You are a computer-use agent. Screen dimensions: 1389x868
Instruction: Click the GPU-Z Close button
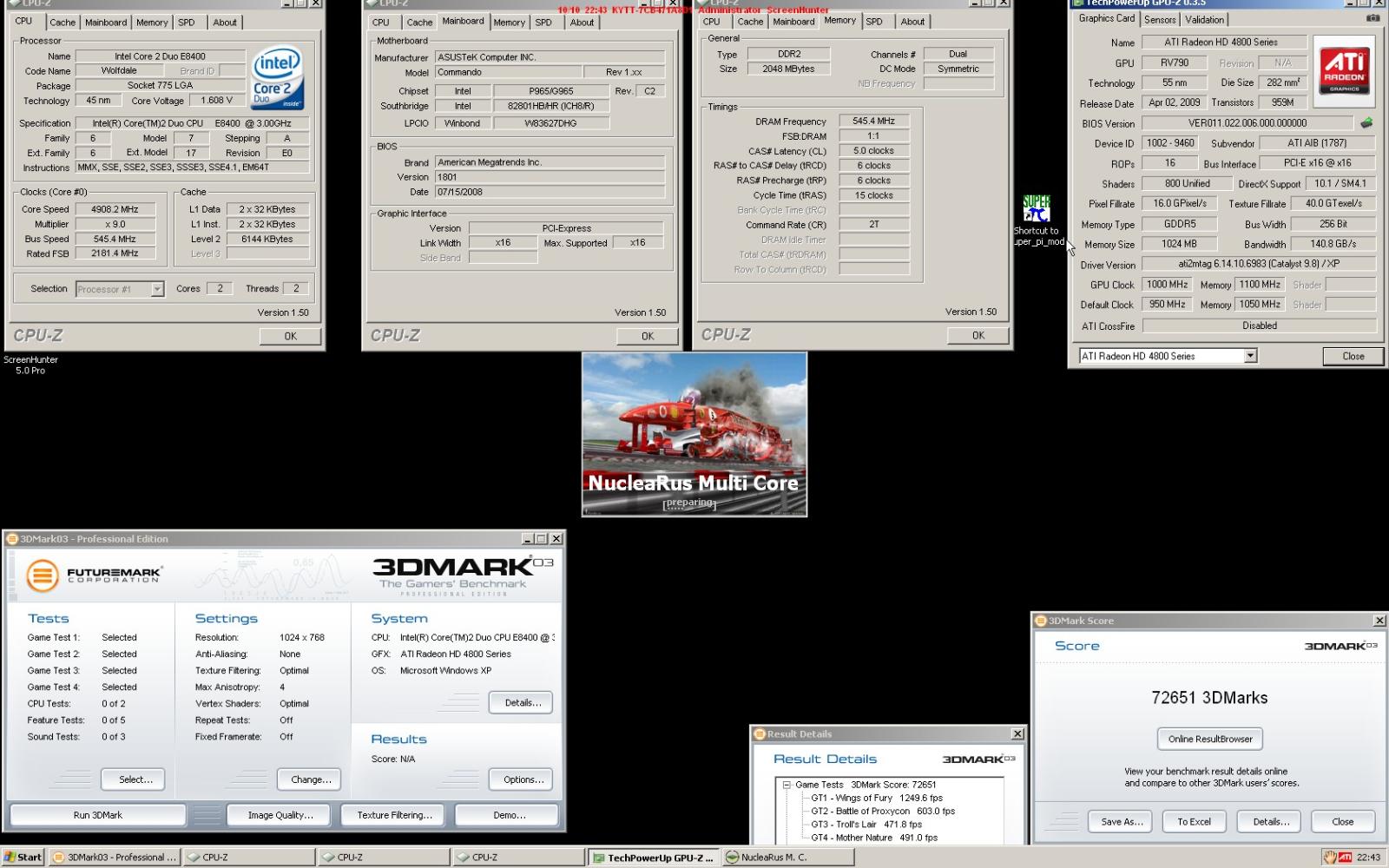[x=1353, y=356]
